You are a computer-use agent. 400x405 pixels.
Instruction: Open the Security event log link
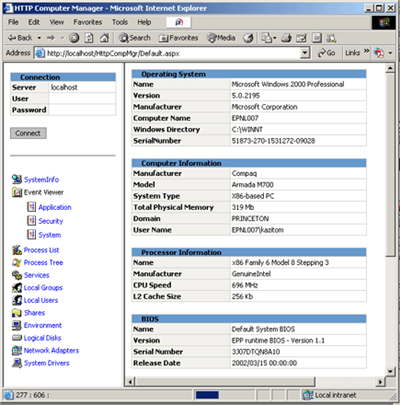click(51, 221)
